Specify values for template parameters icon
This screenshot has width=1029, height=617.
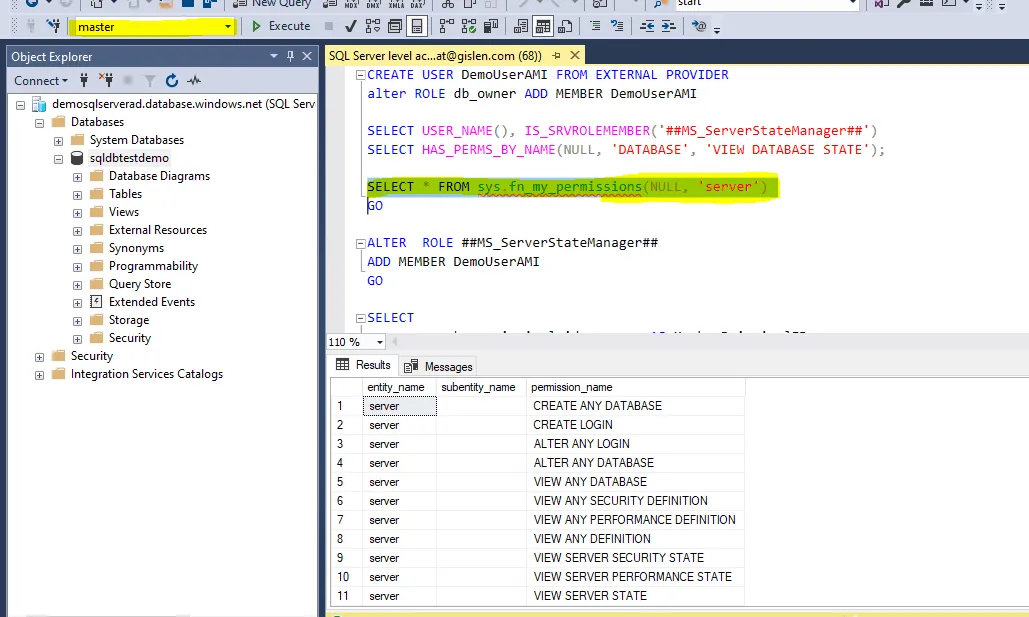coord(699,26)
